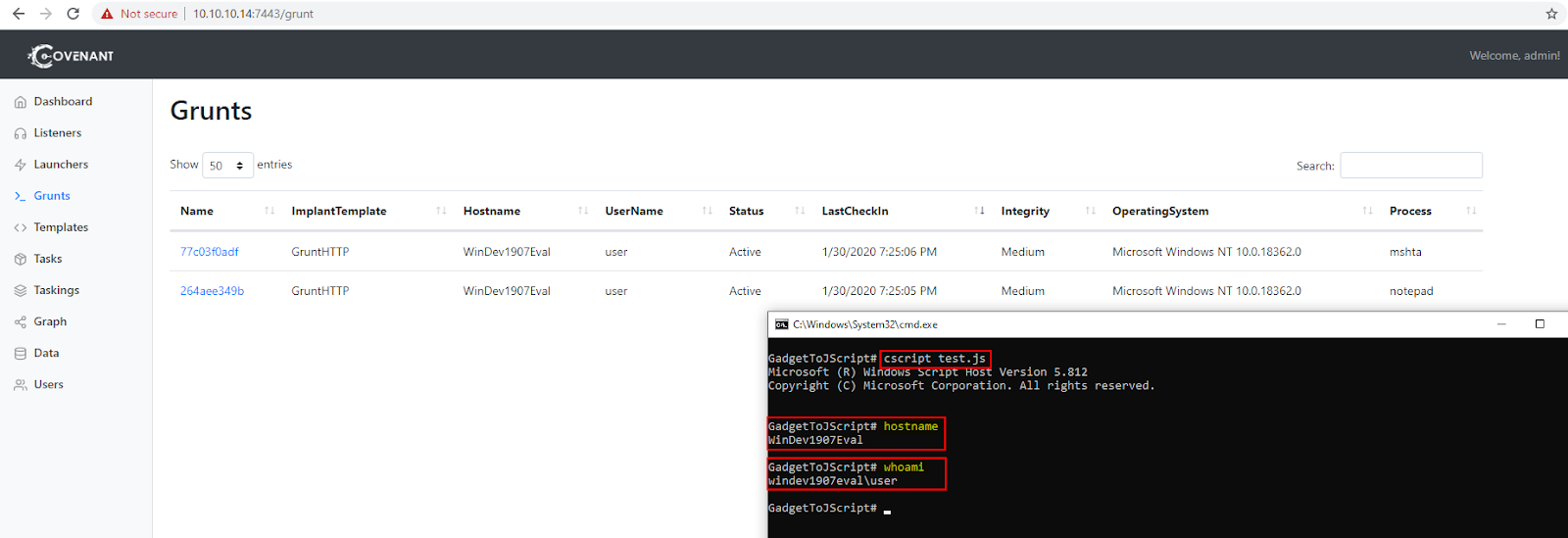The image size is (1568, 538).
Task: Click windev1907eval\user output in cmd
Action: (833, 481)
